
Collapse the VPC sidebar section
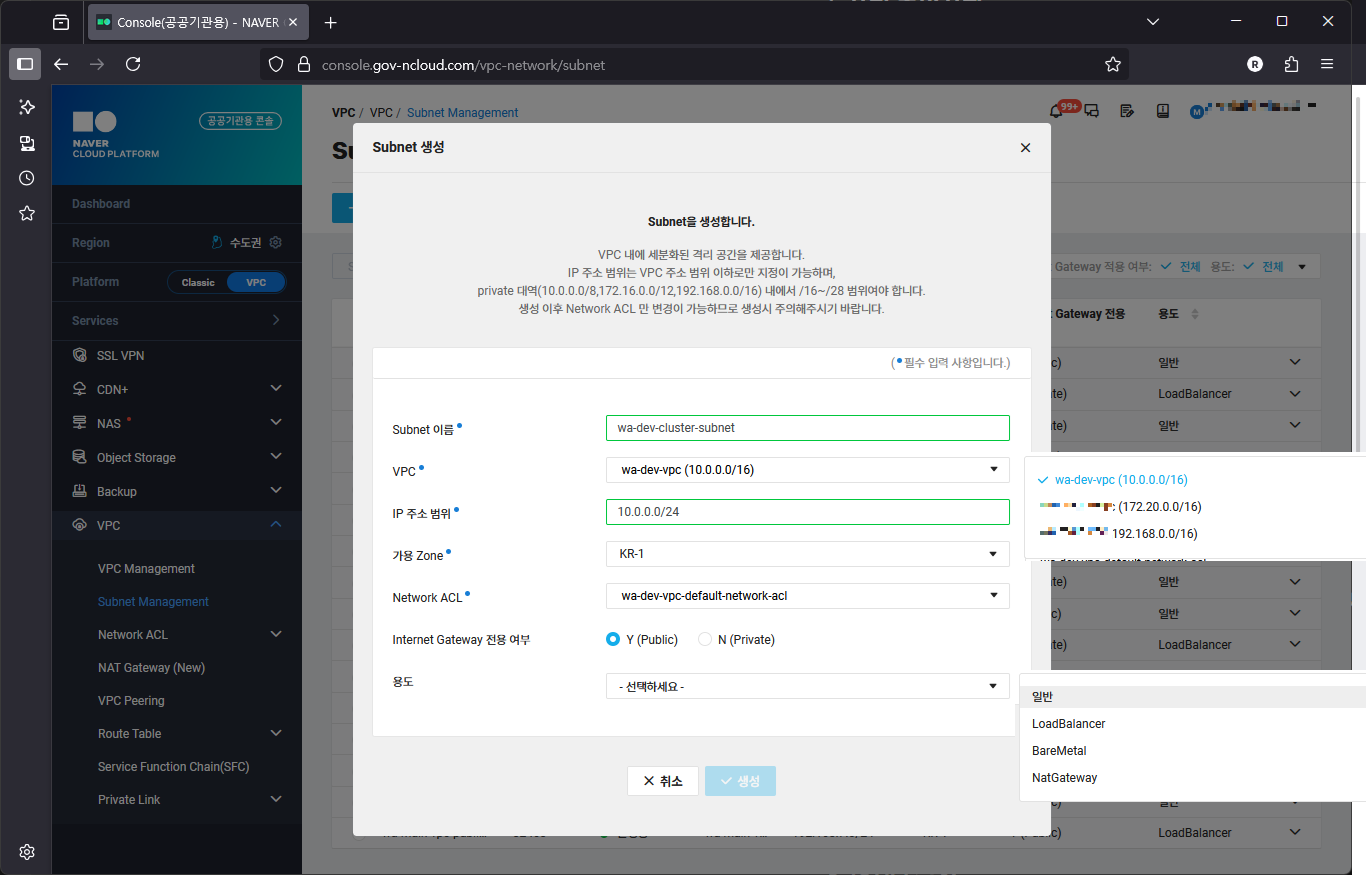[x=276, y=525]
